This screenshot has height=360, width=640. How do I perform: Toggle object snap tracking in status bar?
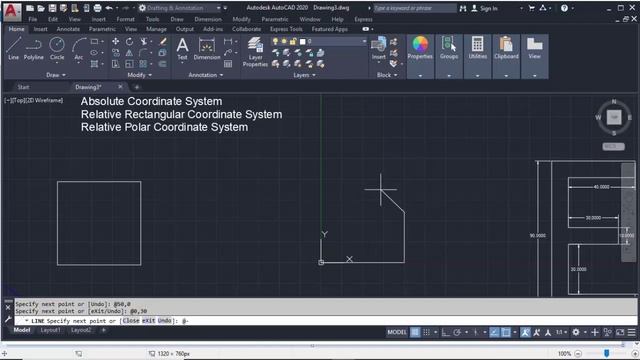[494, 332]
